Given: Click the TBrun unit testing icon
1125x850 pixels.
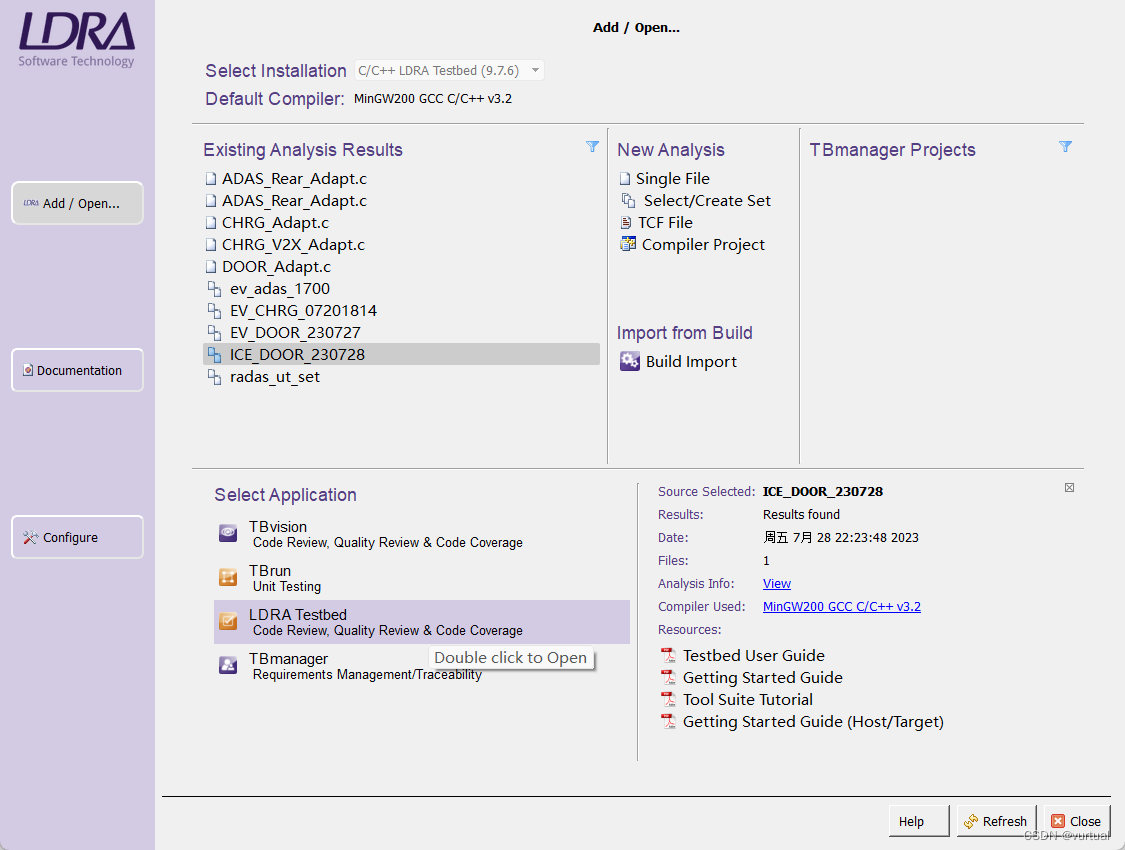Looking at the screenshot, I should click(228, 577).
